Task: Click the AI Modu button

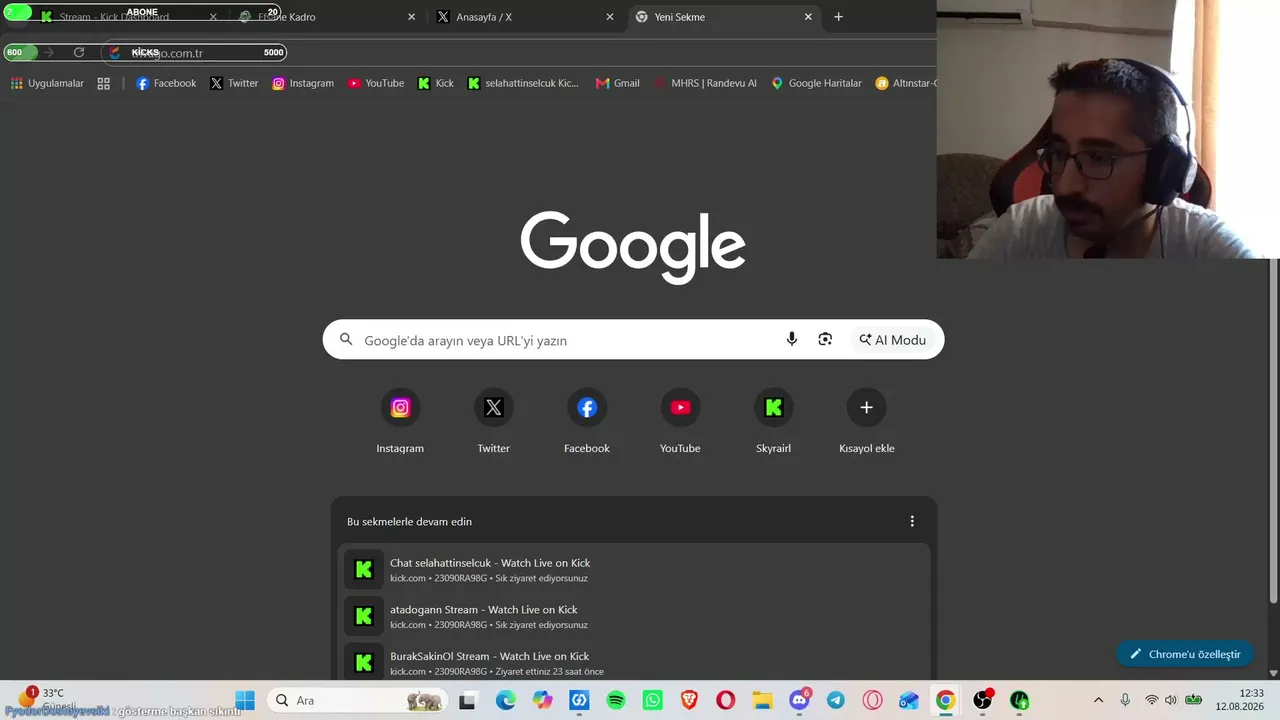Action: [892, 339]
